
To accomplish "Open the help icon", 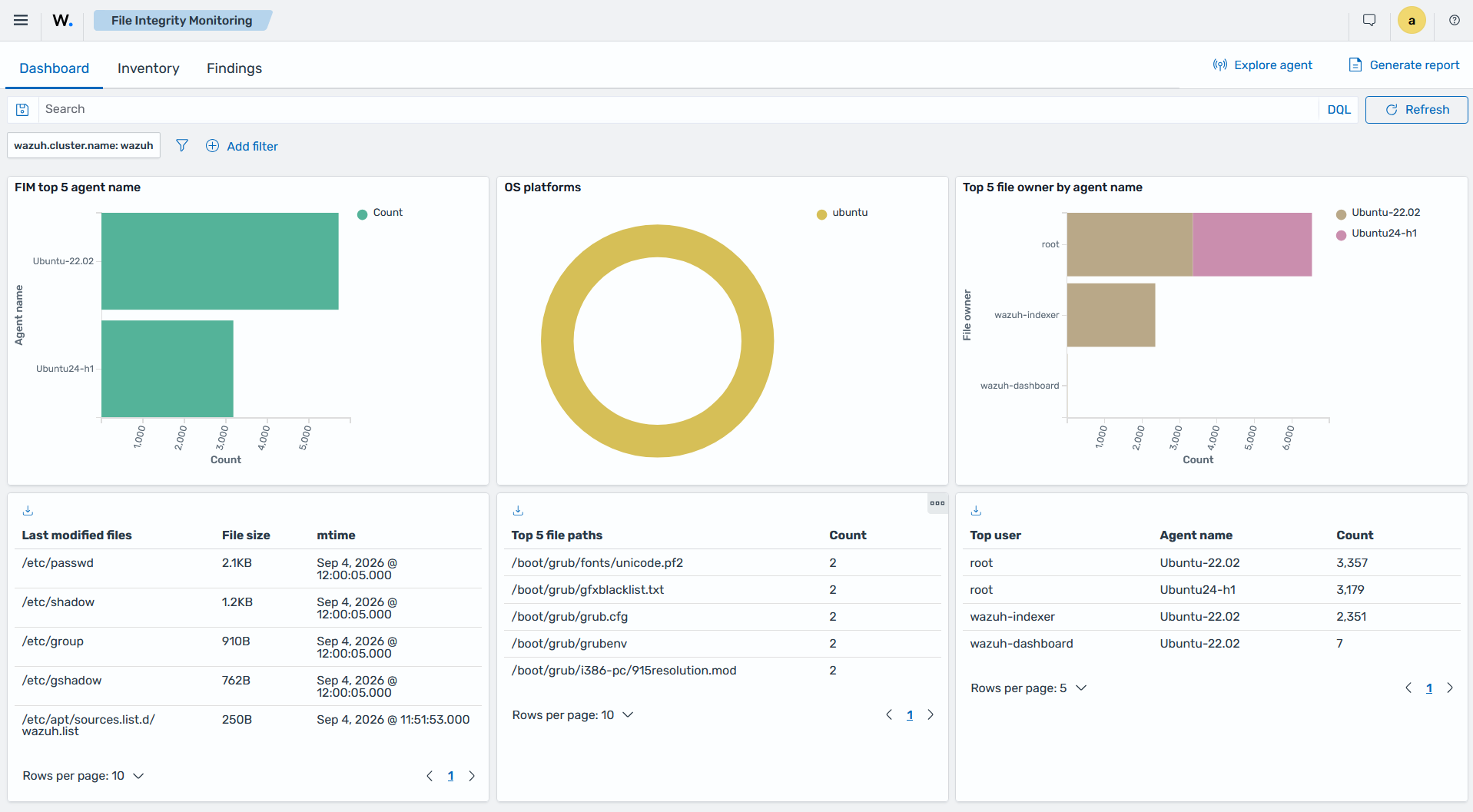I will coord(1455,21).
